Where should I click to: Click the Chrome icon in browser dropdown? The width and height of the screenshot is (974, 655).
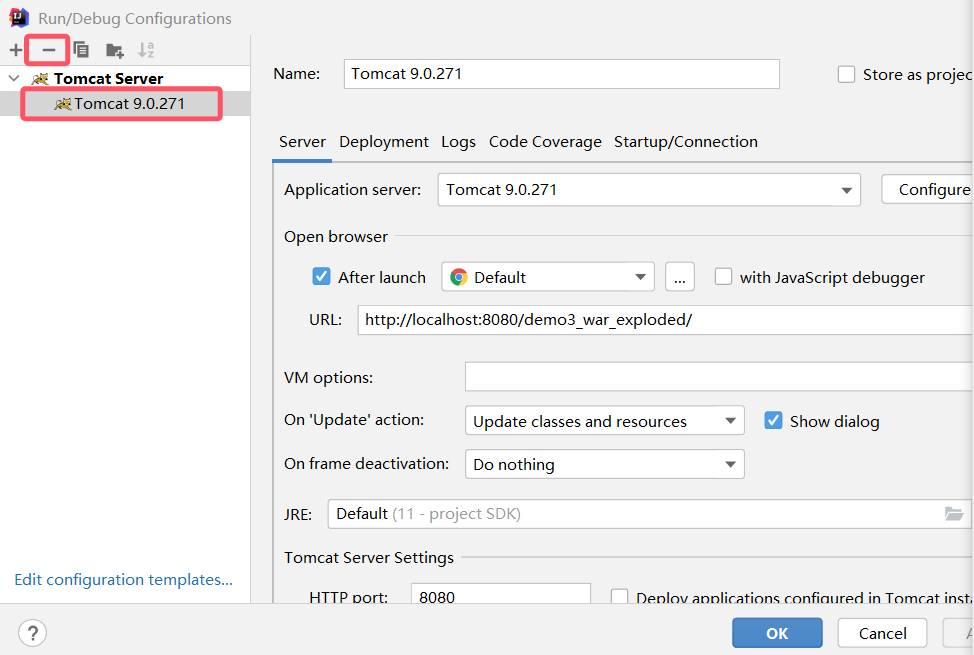458,277
